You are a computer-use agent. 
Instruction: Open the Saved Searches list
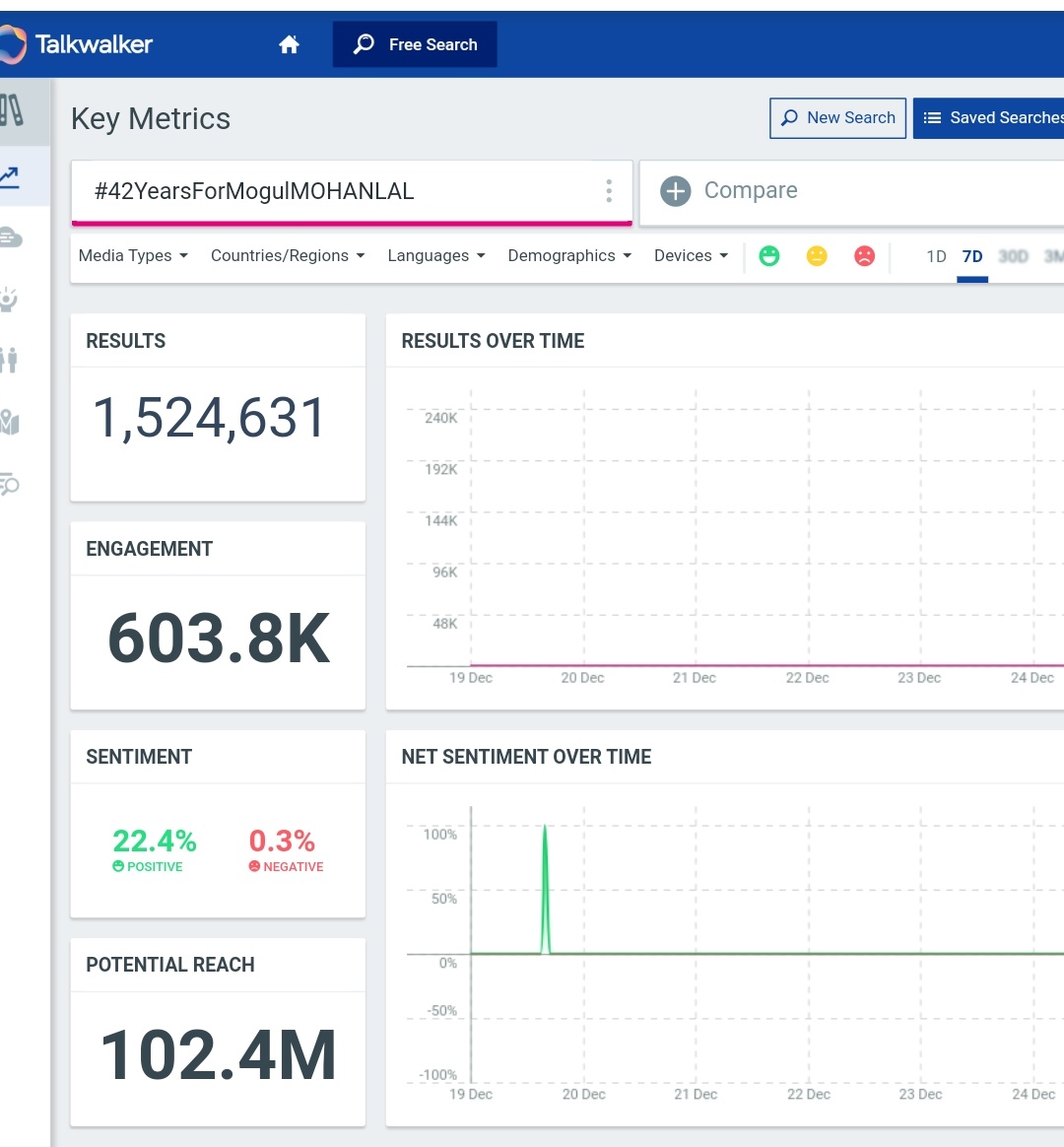[989, 118]
